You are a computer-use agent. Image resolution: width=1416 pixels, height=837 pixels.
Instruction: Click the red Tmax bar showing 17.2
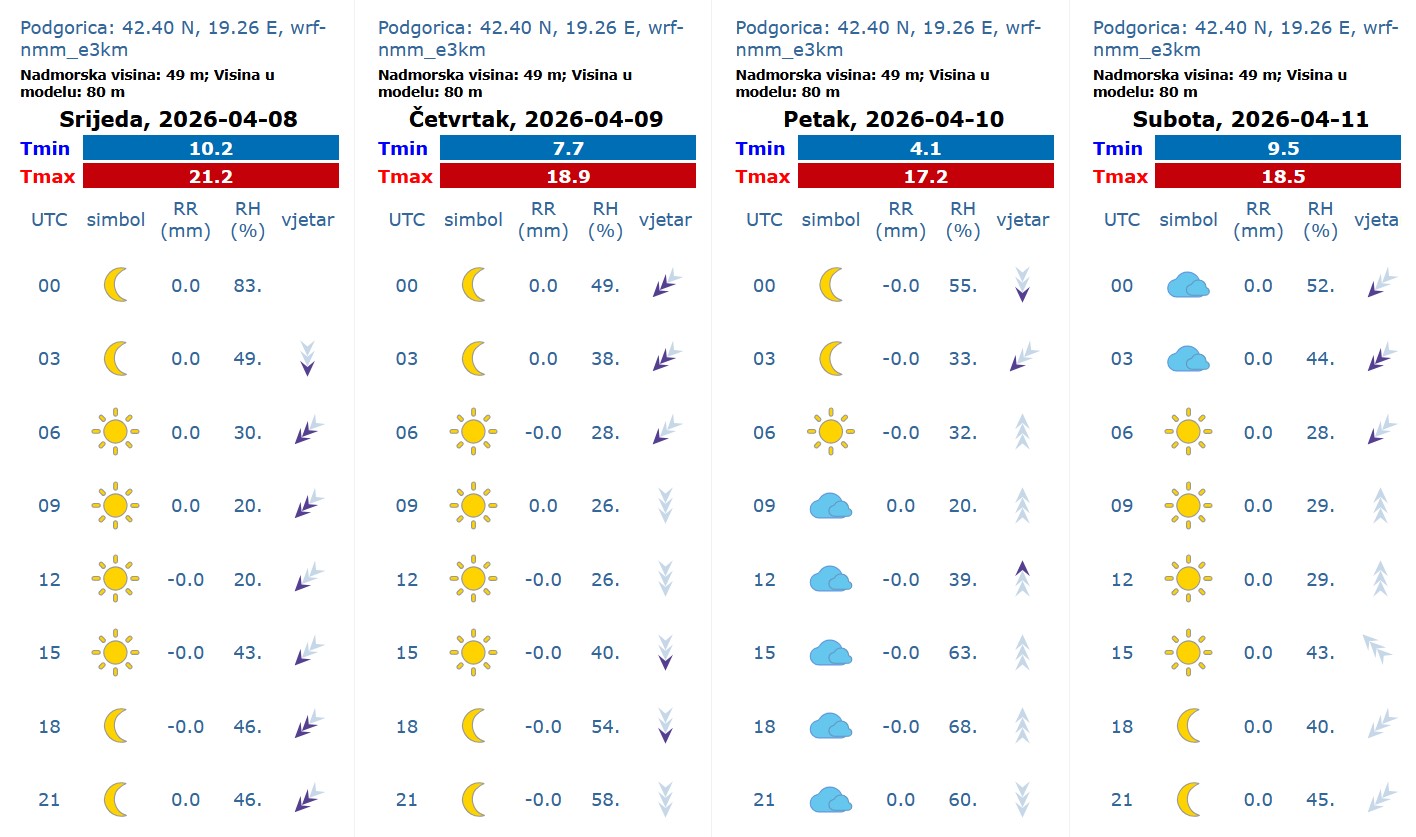coord(925,176)
